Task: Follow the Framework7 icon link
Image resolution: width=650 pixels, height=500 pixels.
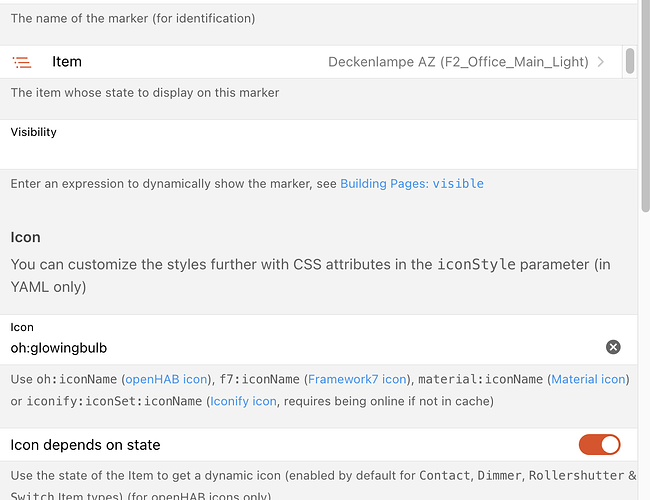Action: click(x=358, y=379)
